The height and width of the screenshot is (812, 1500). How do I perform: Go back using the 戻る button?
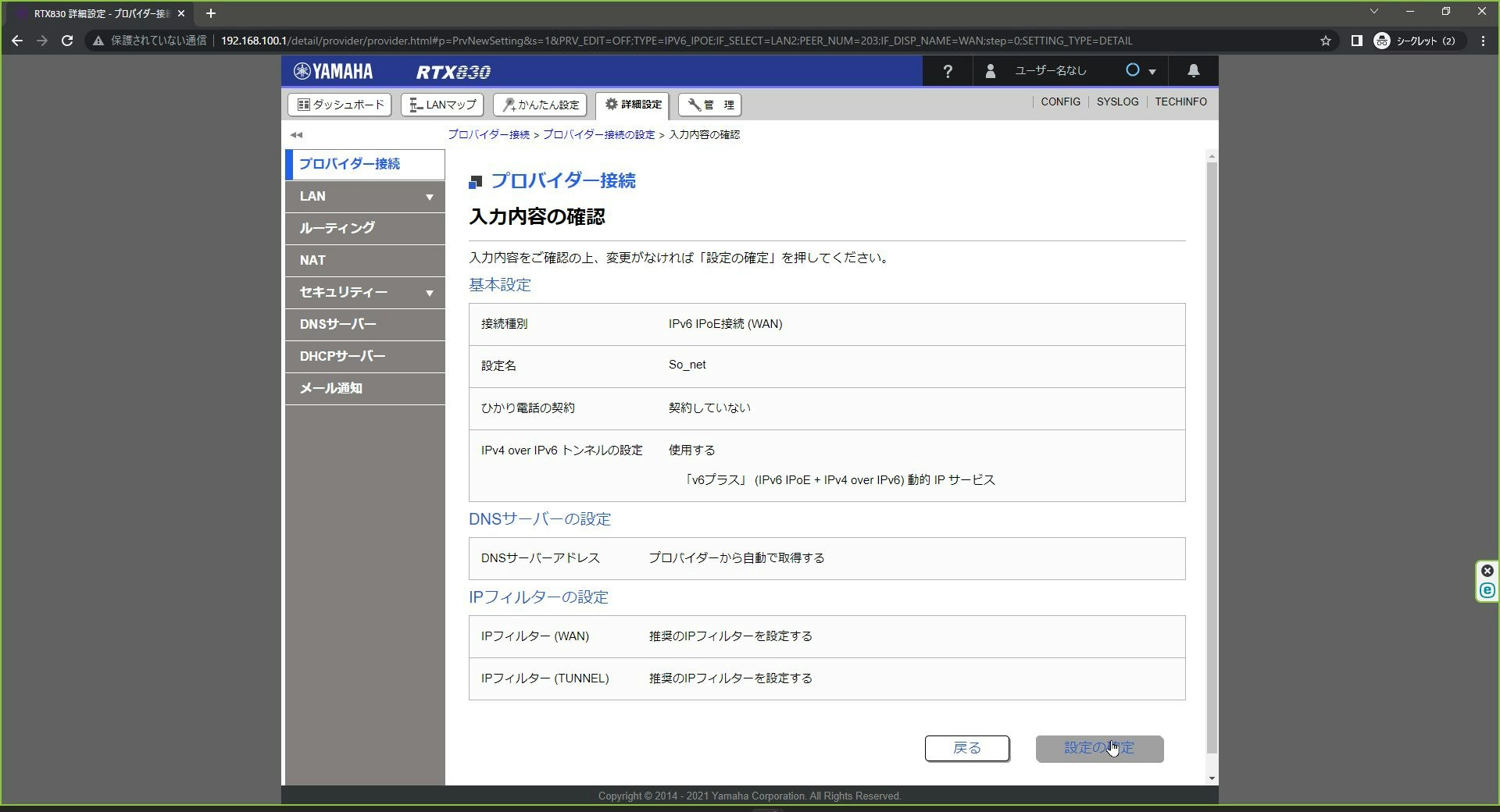point(966,748)
